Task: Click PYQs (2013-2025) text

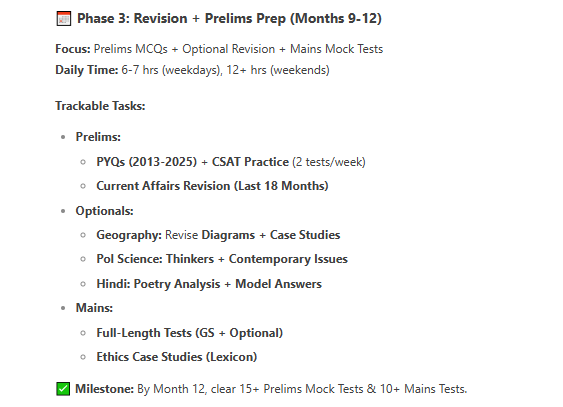Action: tap(146, 162)
